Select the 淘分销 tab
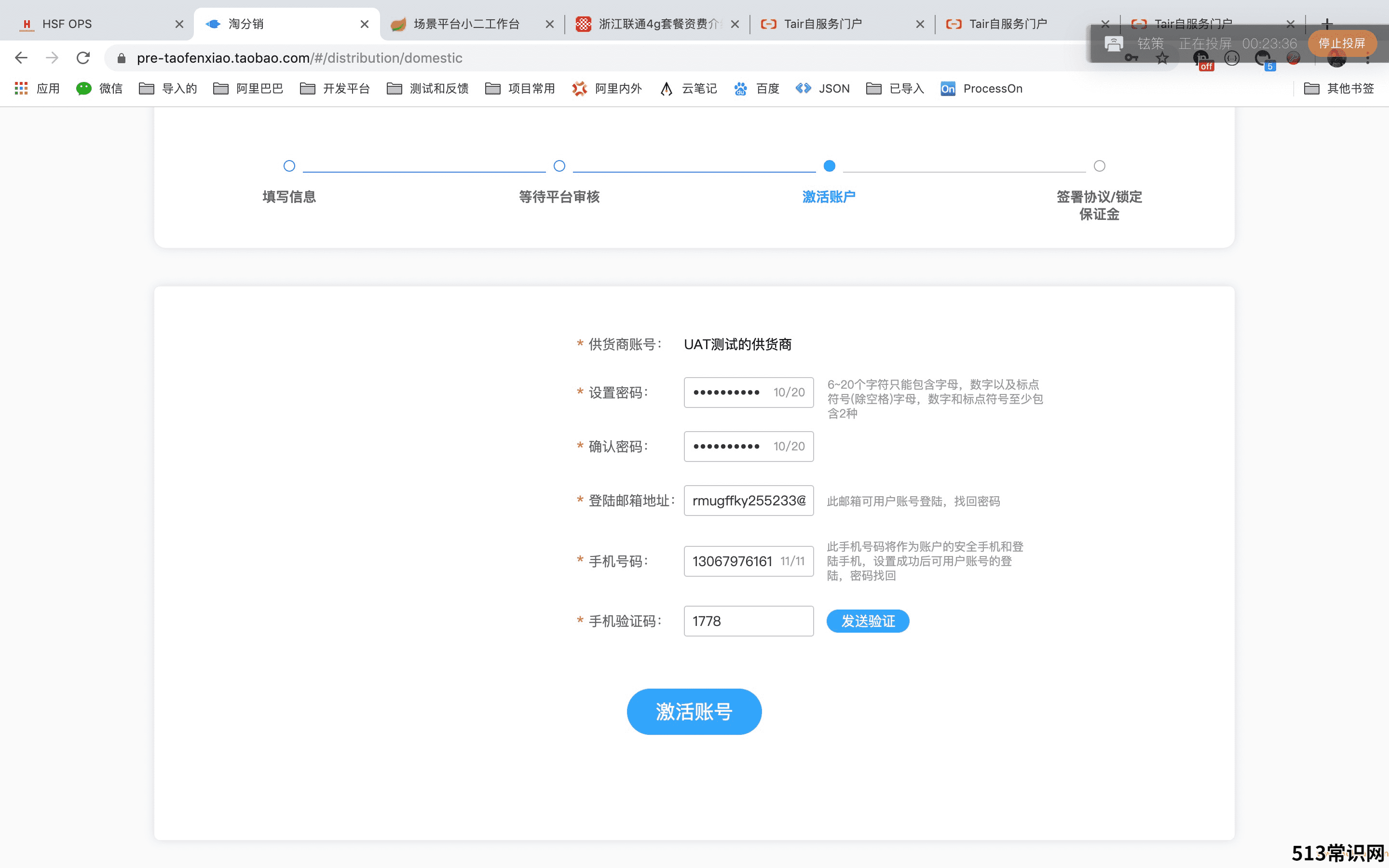The height and width of the screenshot is (868, 1389). click(286, 24)
